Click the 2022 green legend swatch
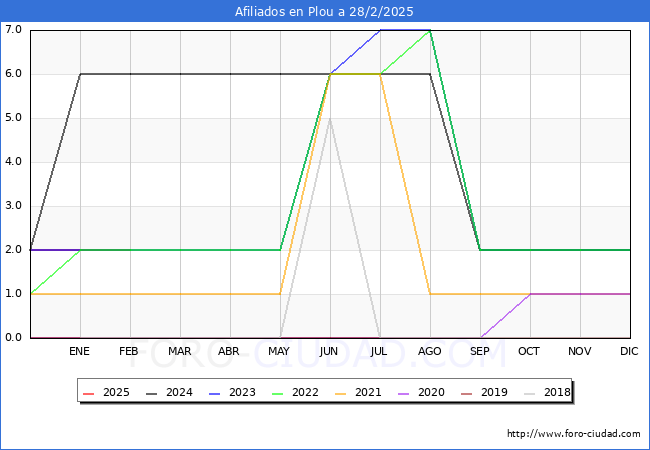The width and height of the screenshot is (650, 450). (278, 393)
